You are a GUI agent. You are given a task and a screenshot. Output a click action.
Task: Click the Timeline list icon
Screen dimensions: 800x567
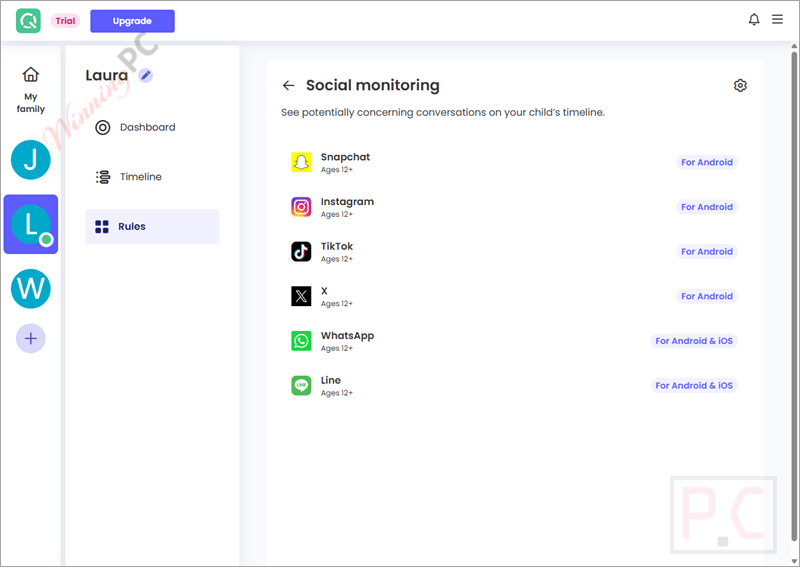tap(103, 177)
